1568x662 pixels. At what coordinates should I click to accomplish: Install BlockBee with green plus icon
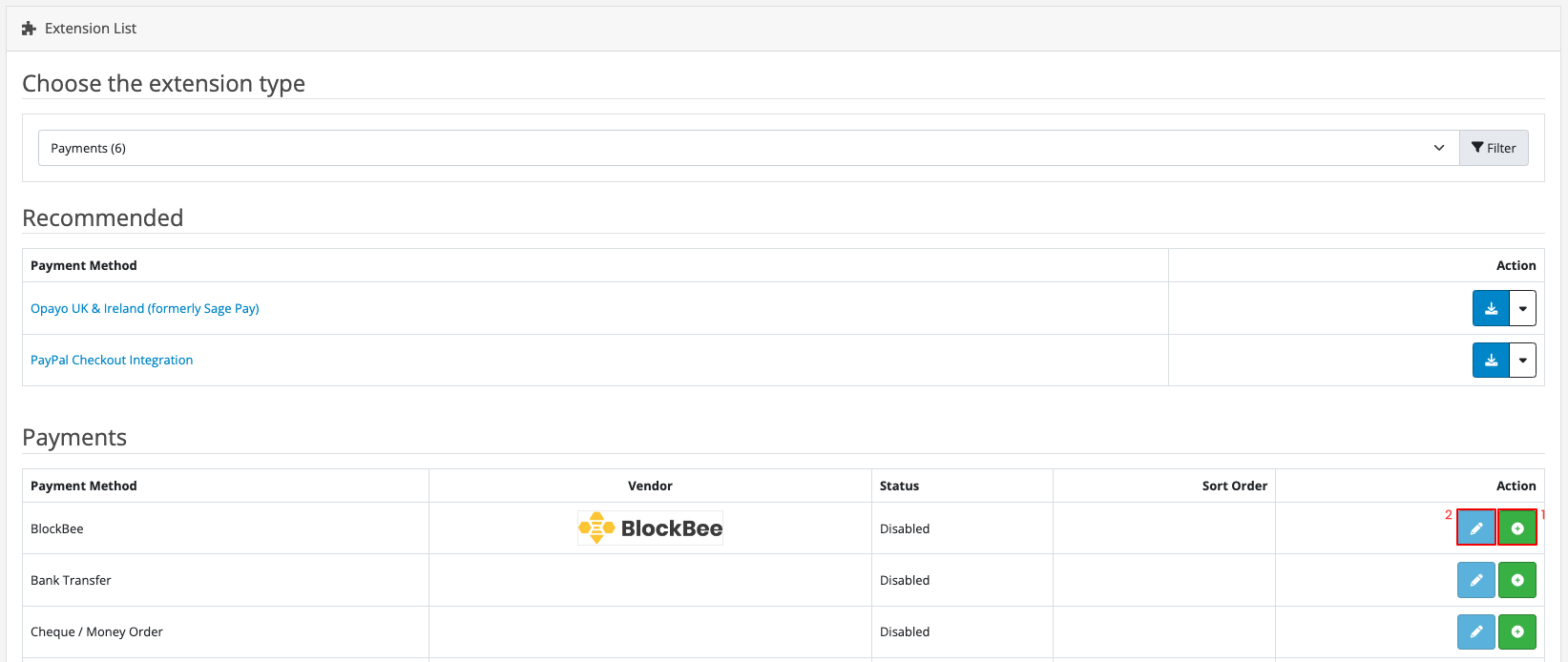coord(1516,528)
